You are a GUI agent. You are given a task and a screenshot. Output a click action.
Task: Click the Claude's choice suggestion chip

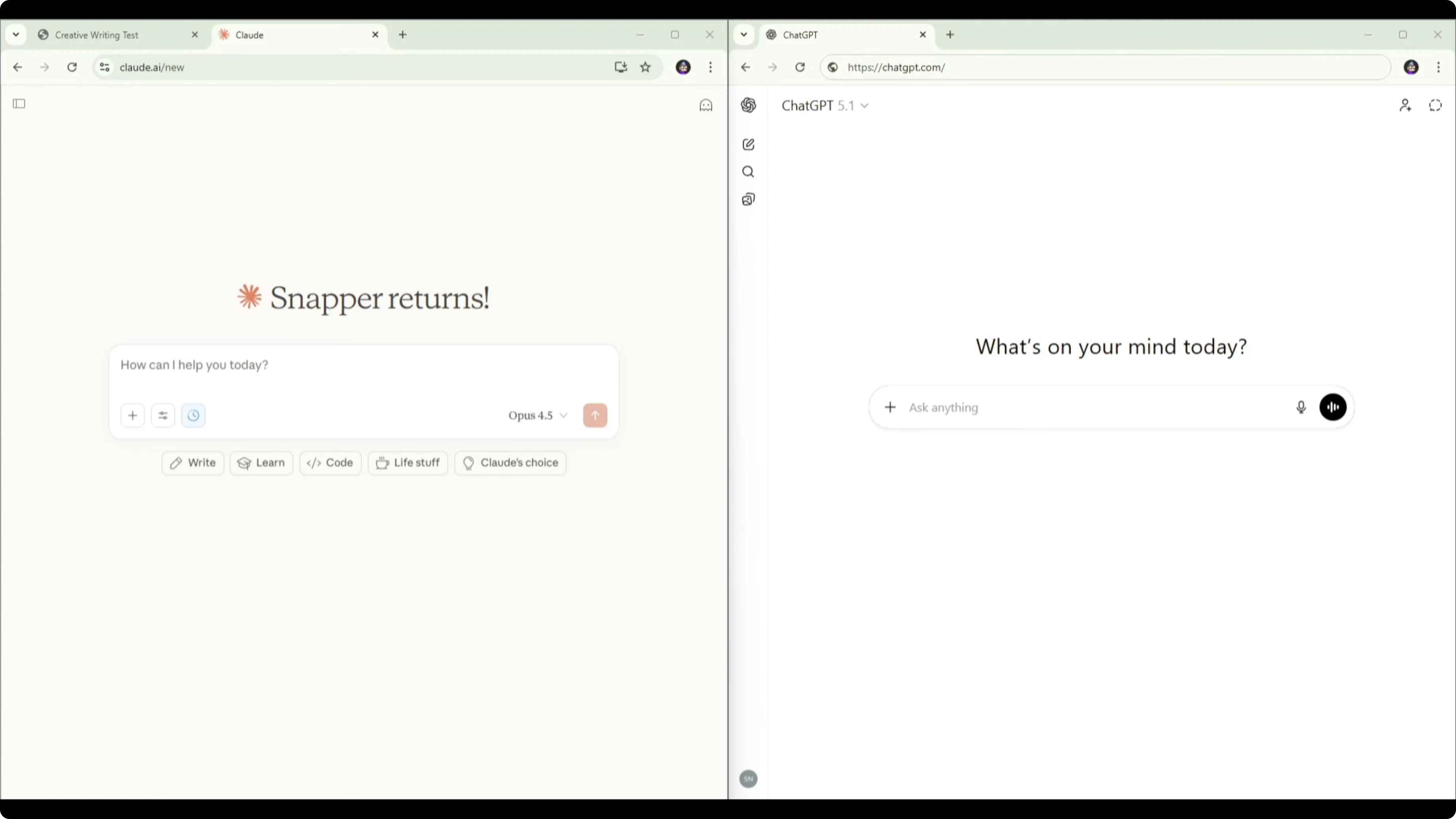tap(510, 463)
